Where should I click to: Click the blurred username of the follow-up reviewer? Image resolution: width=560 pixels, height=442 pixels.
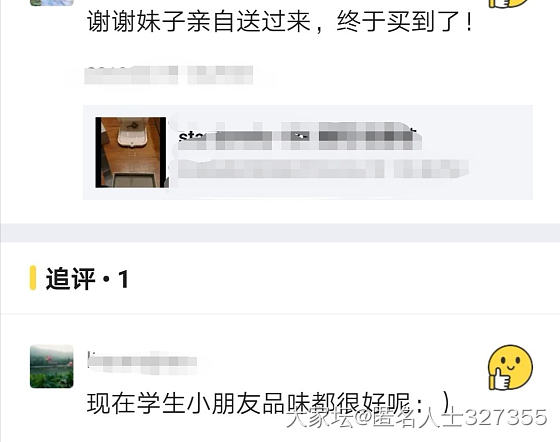click(142, 362)
